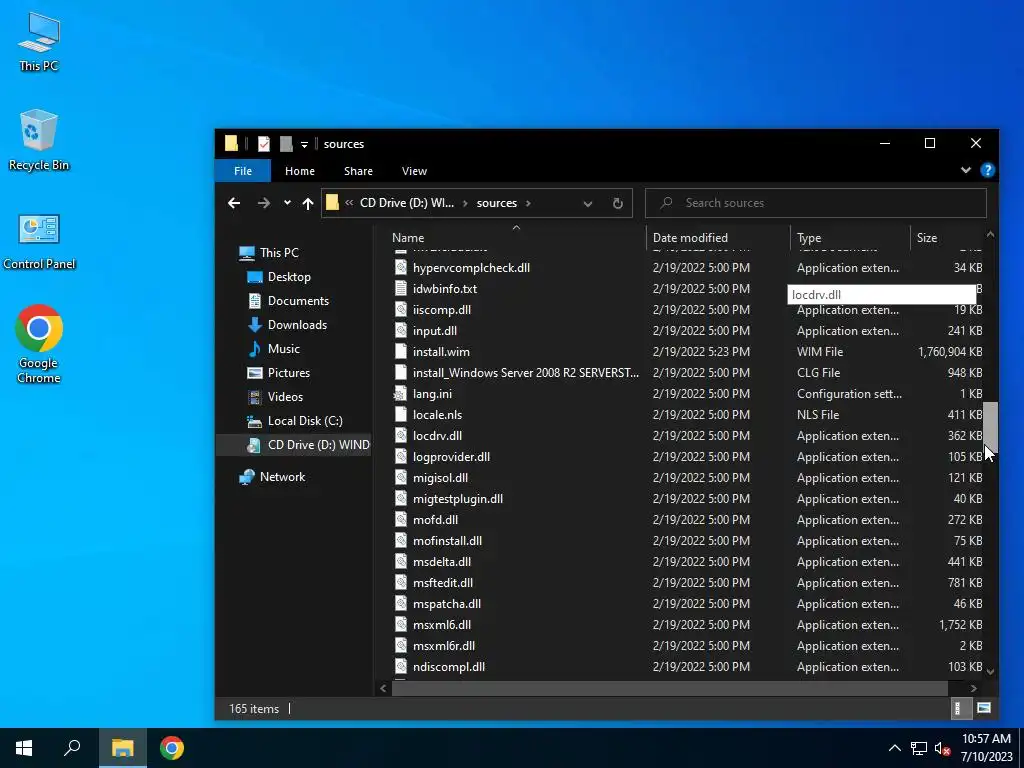Show hidden system tray icons
This screenshot has width=1024, height=768.
coord(895,748)
